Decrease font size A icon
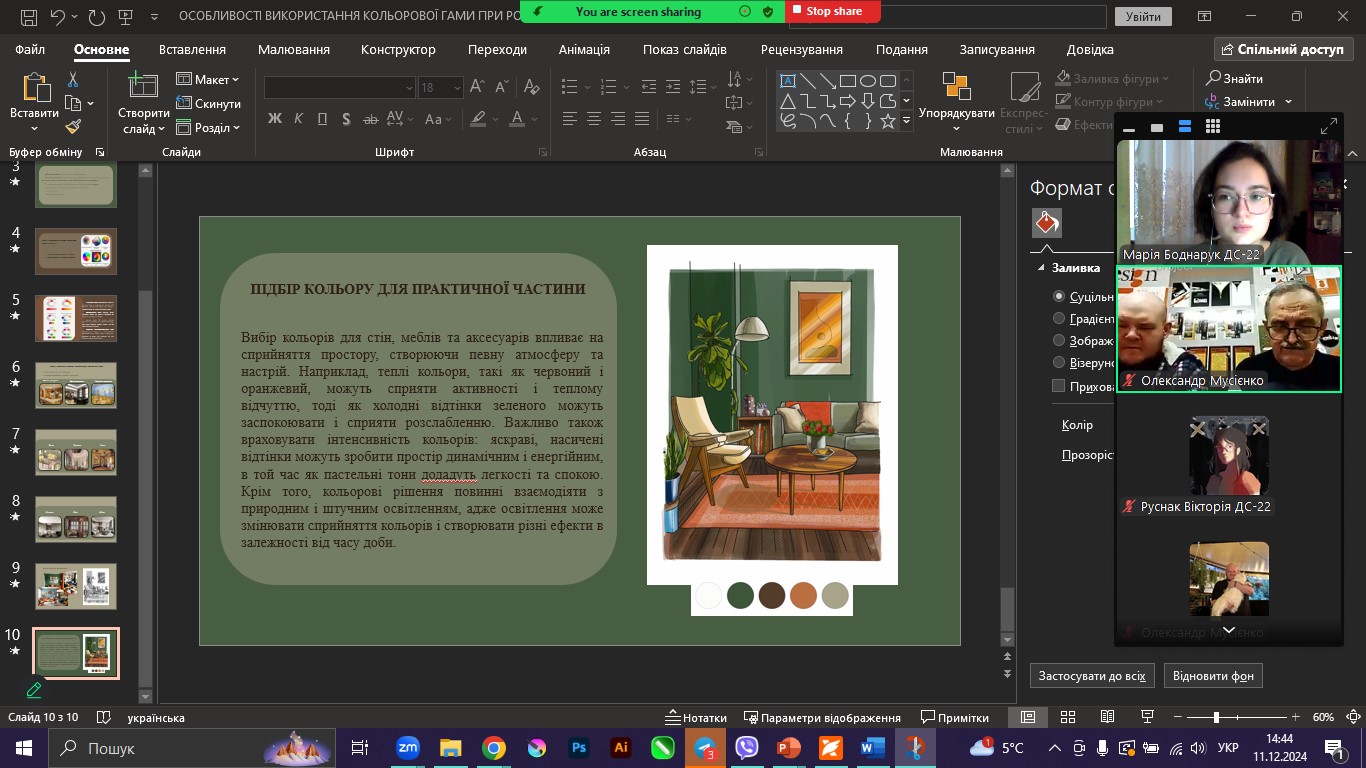Viewport: 1366px width, 768px height. pyautogui.click(x=501, y=87)
